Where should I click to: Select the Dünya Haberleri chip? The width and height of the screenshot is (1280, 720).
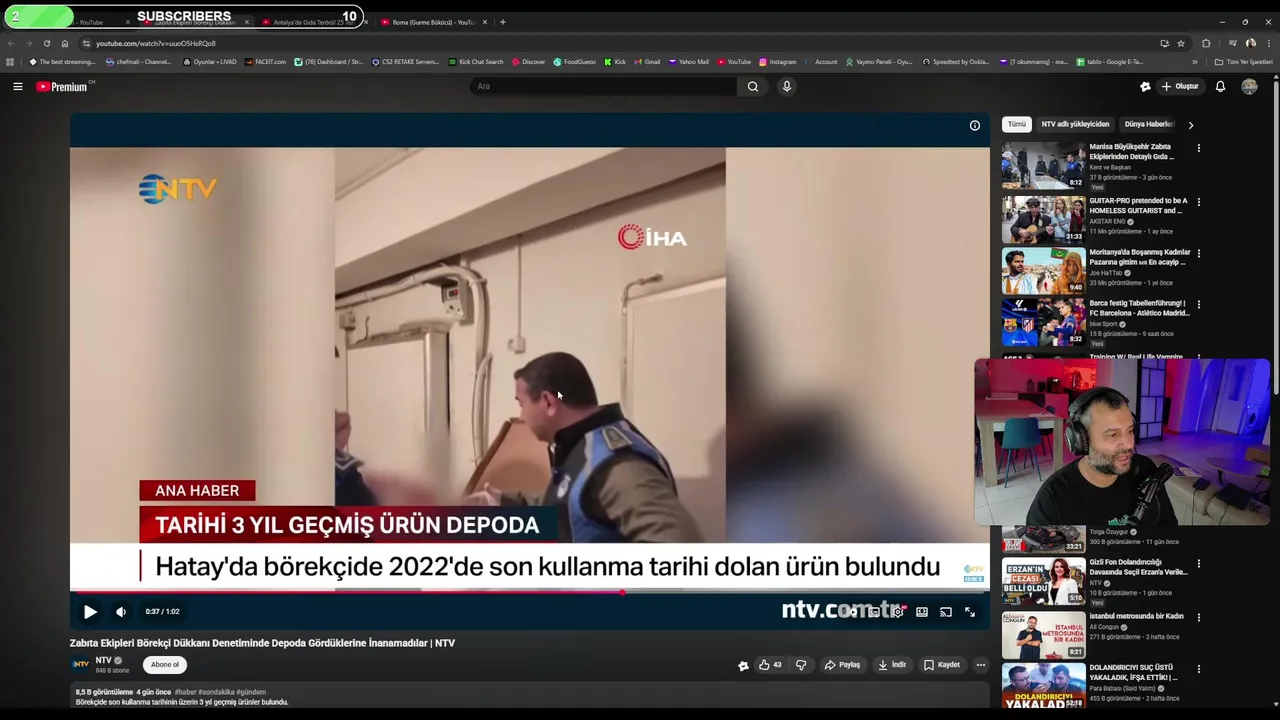coord(1148,125)
